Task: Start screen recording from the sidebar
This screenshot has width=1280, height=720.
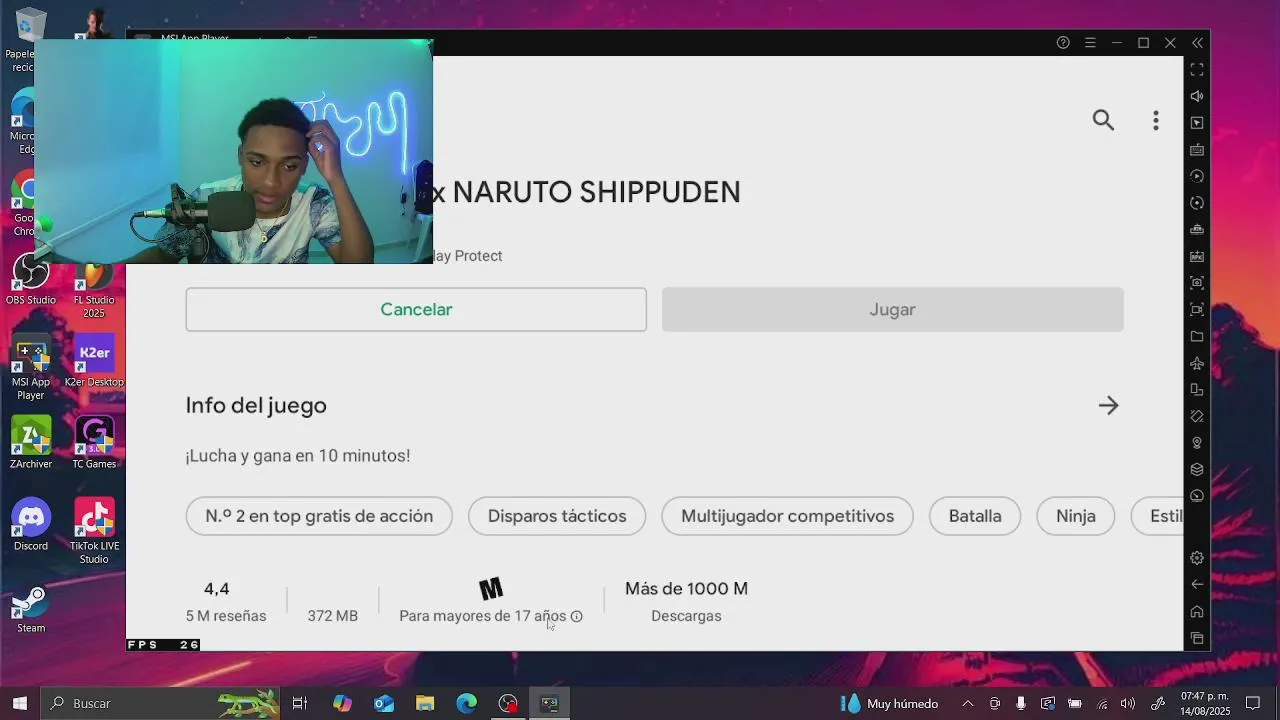Action: (1197, 310)
